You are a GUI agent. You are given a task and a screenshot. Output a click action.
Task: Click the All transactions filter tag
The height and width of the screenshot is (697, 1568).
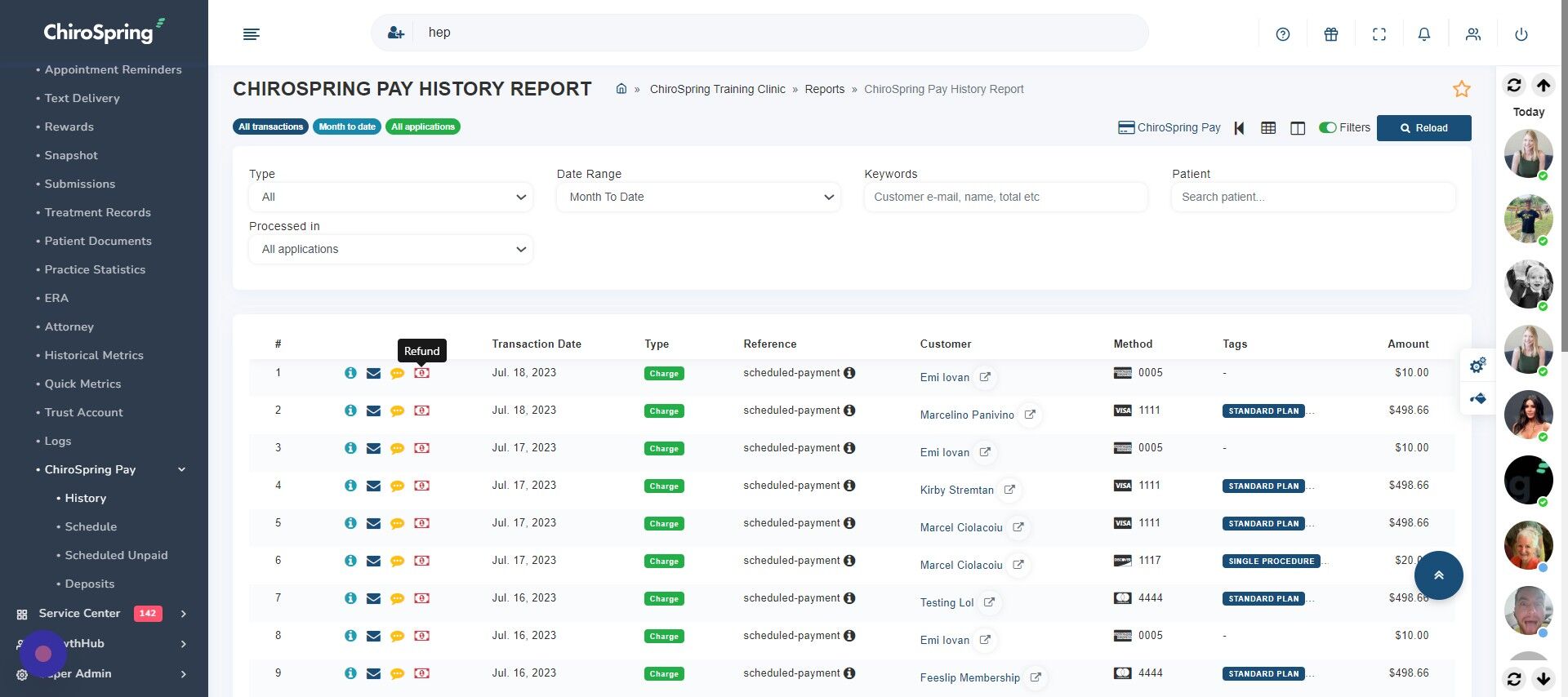pos(271,127)
